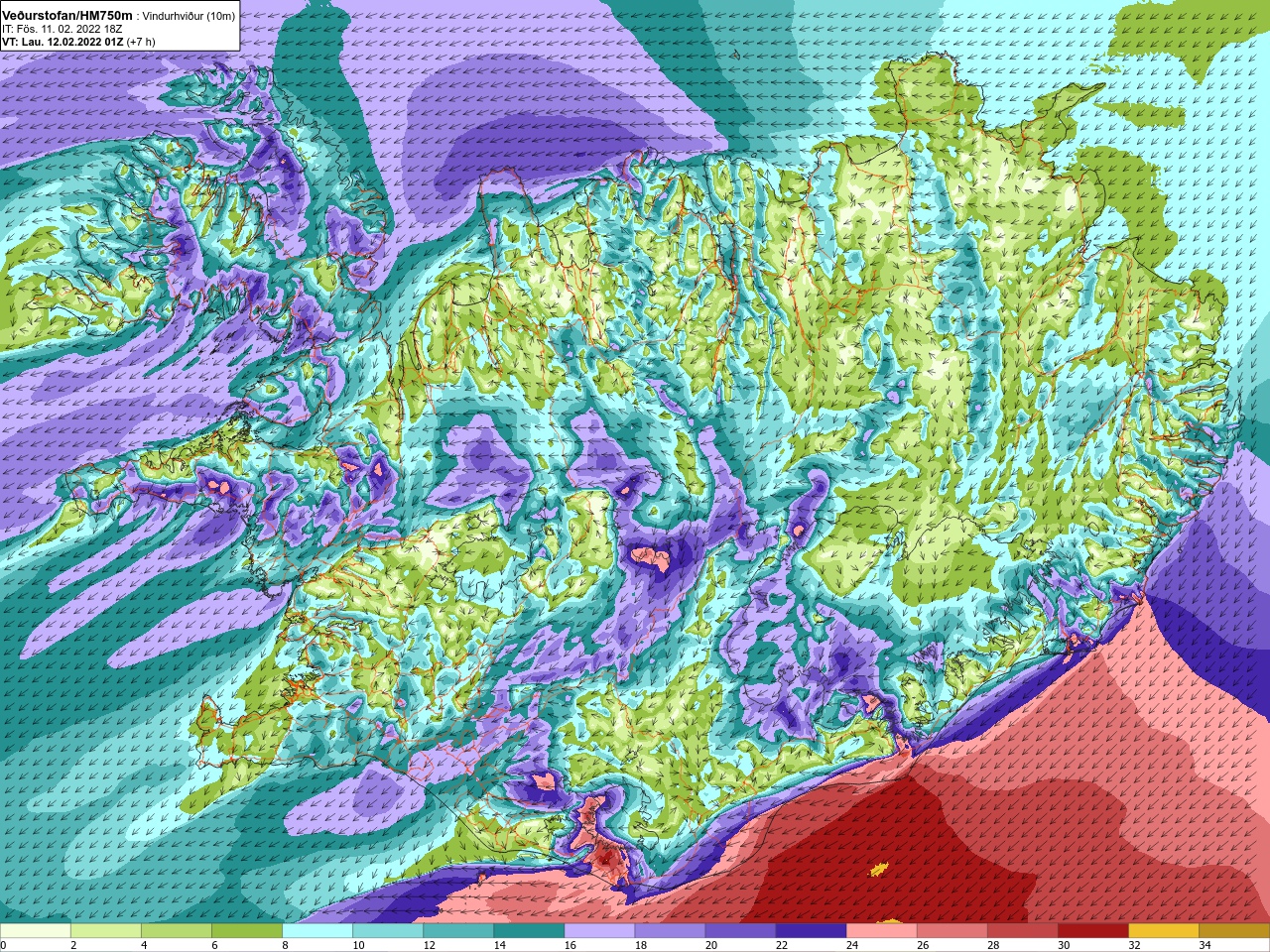Click the legend scale number '12'
The width and height of the screenshot is (1270, 952).
(429, 945)
